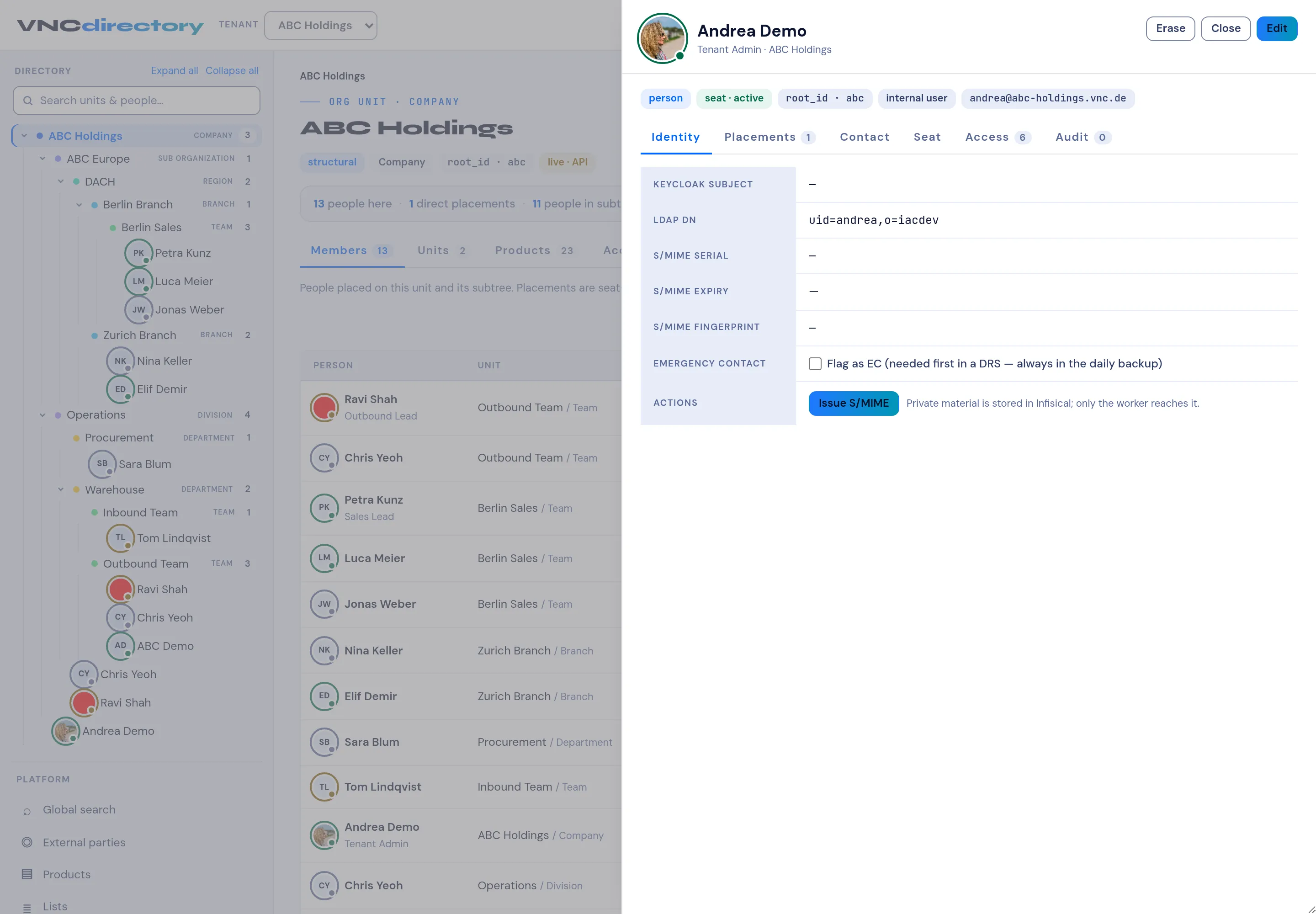The height and width of the screenshot is (914, 1316).
Task: Select the Members tab in ABC Holdings
Action: [x=352, y=251]
